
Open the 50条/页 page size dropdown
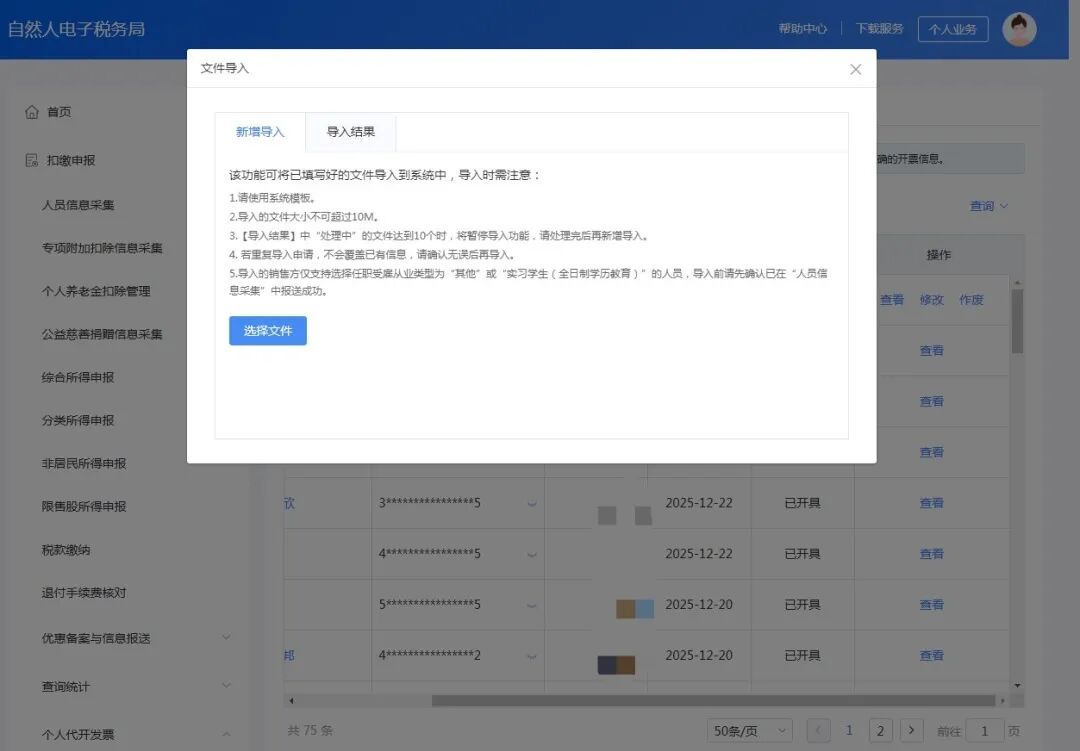point(749,731)
